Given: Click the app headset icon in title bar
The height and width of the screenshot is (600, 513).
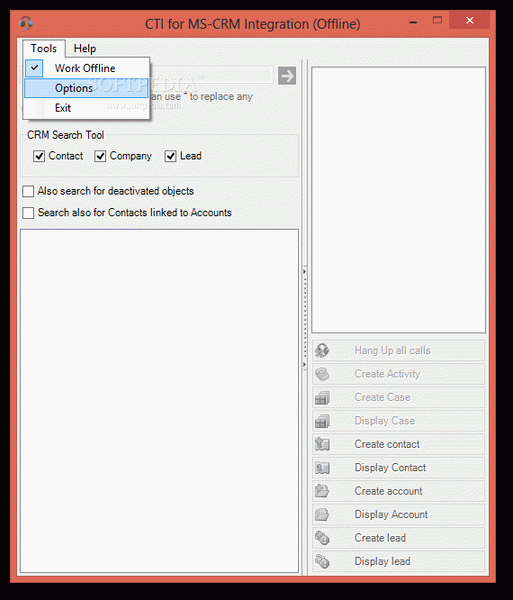Looking at the screenshot, I should tap(26, 23).
